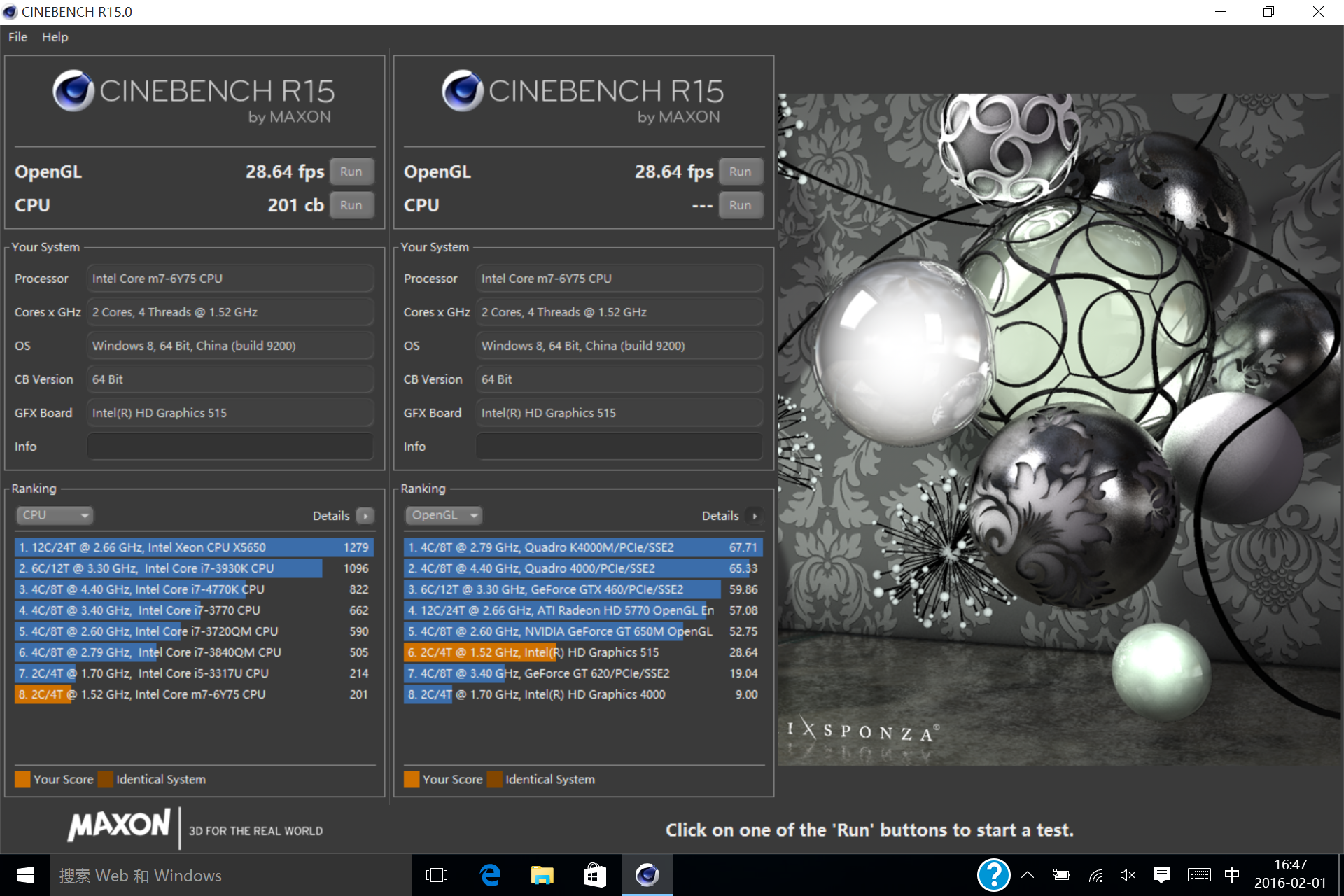Select ATI Radeon HD 5770 ranking row
Image resolution: width=1344 pixels, height=896 pixels.
click(x=583, y=610)
